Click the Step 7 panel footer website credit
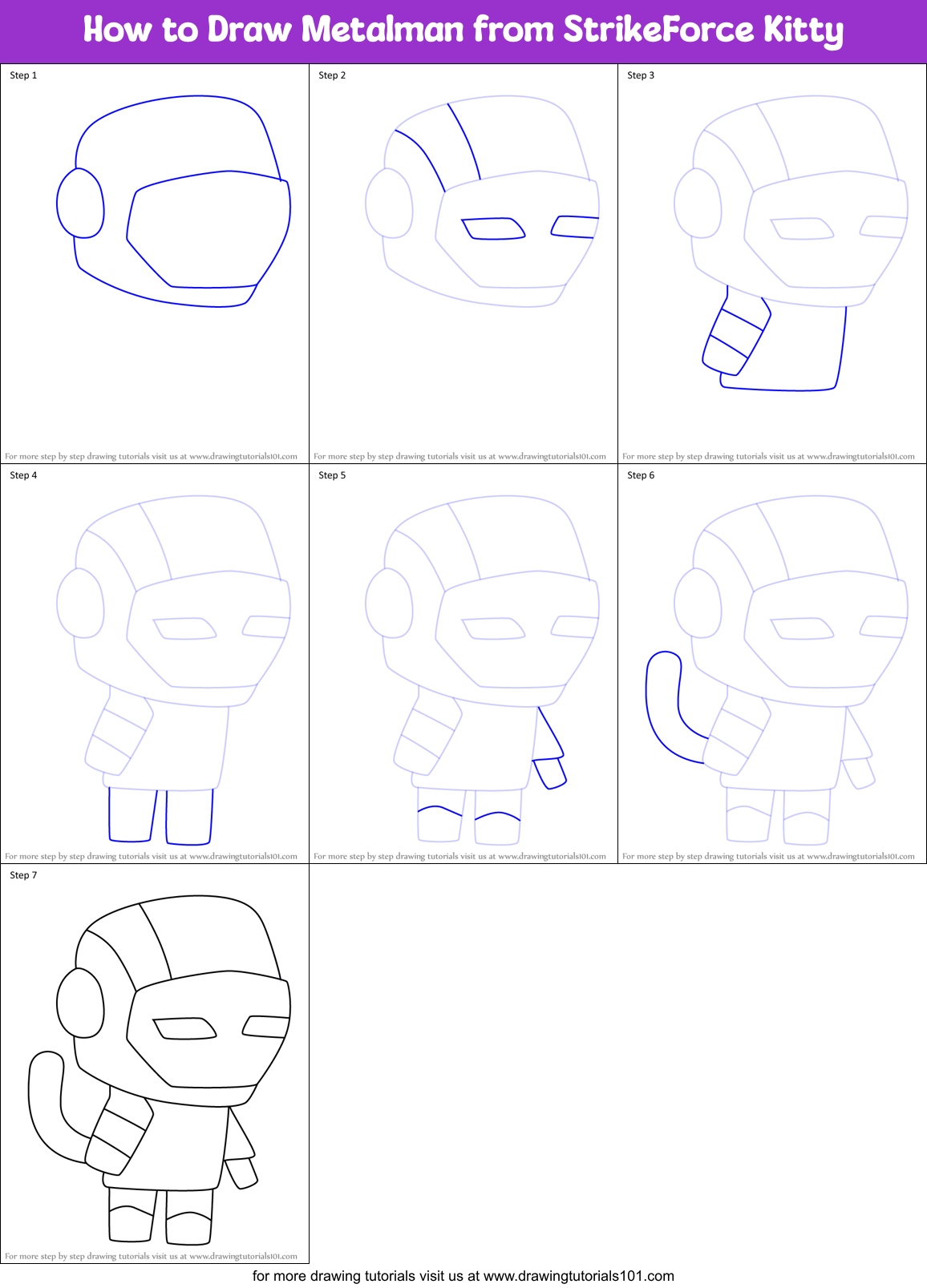The image size is (927, 1288). click(151, 1256)
